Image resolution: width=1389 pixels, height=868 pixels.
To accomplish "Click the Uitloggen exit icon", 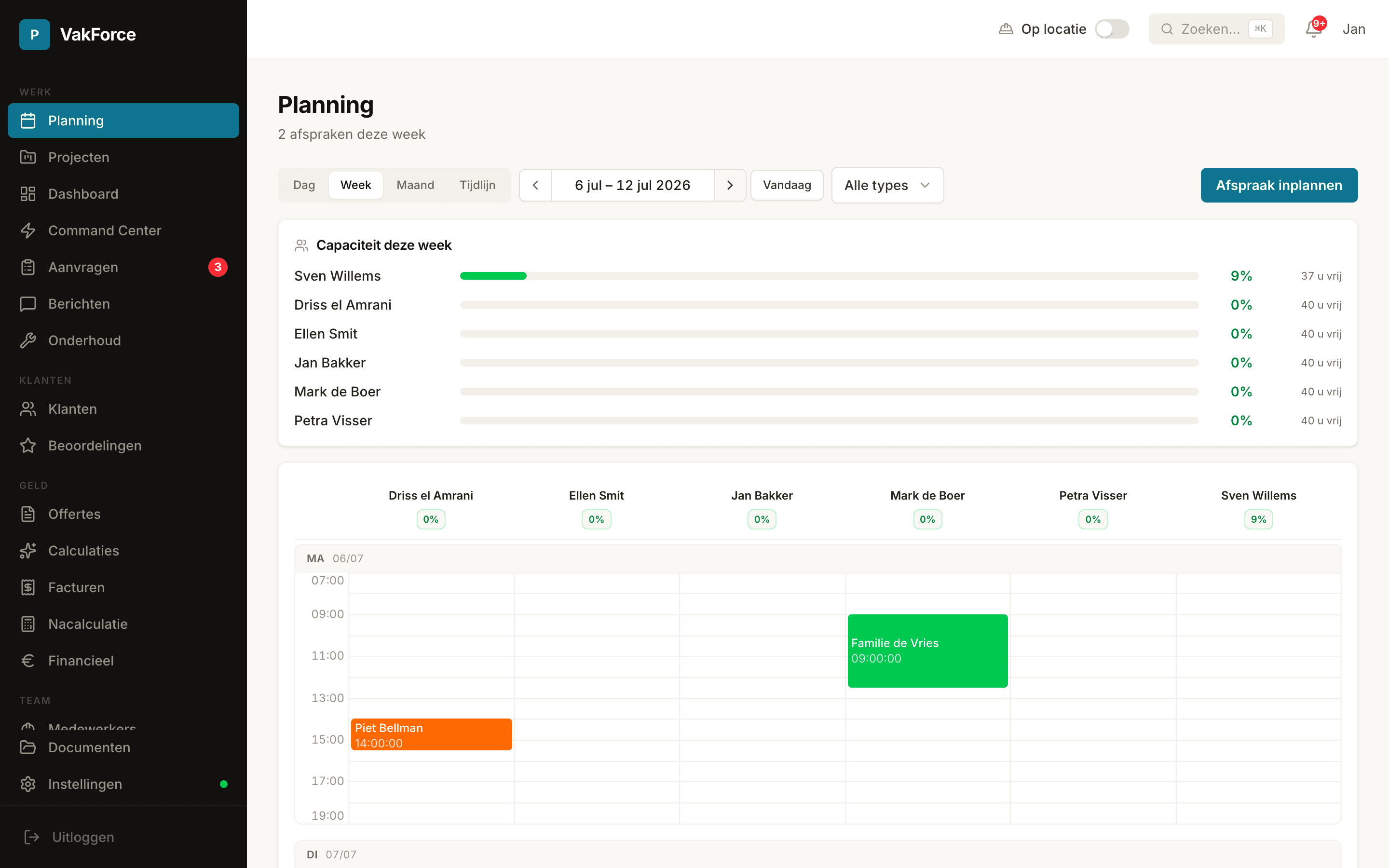I will click(x=32, y=838).
